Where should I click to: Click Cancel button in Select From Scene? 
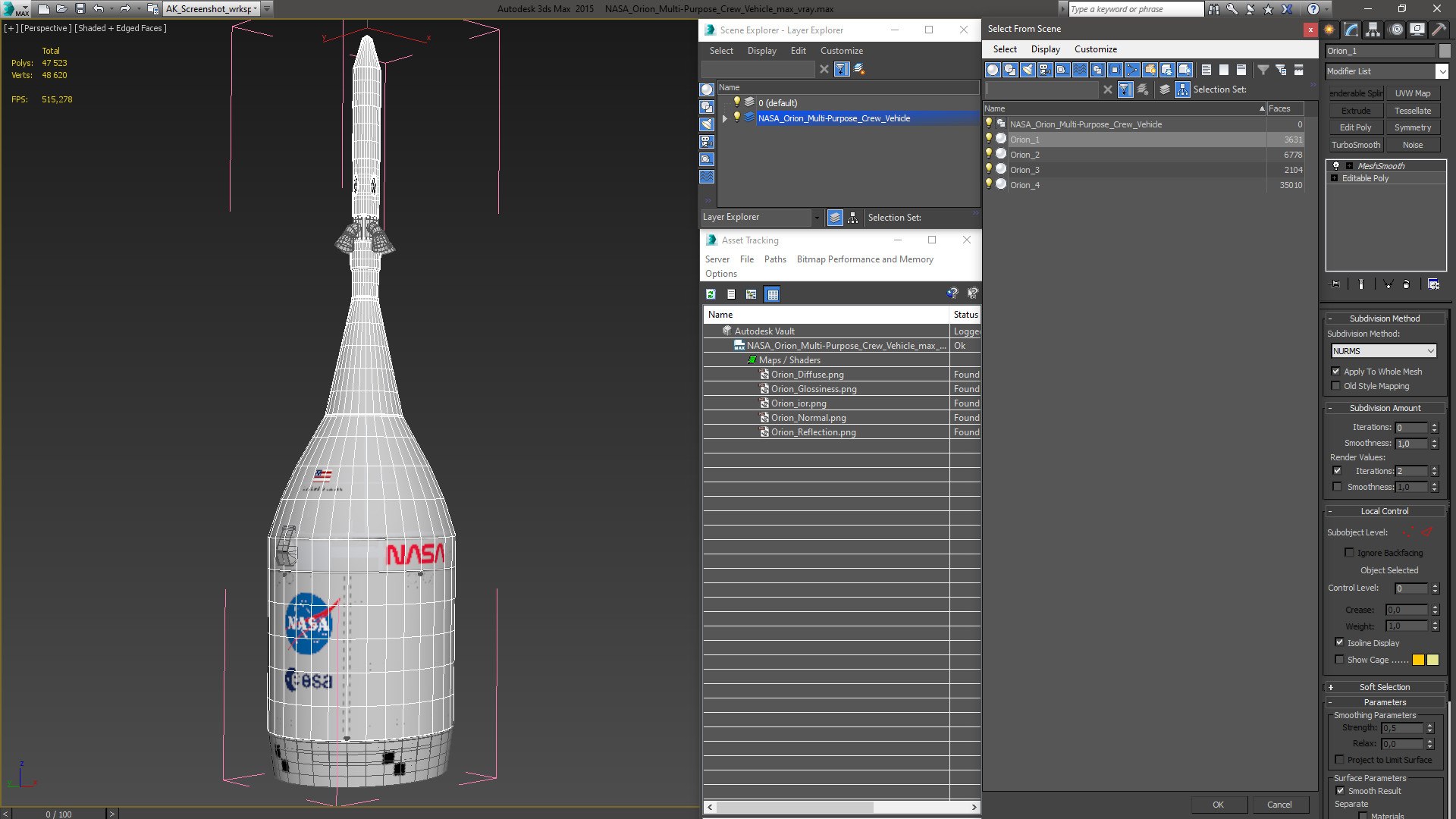[1279, 805]
